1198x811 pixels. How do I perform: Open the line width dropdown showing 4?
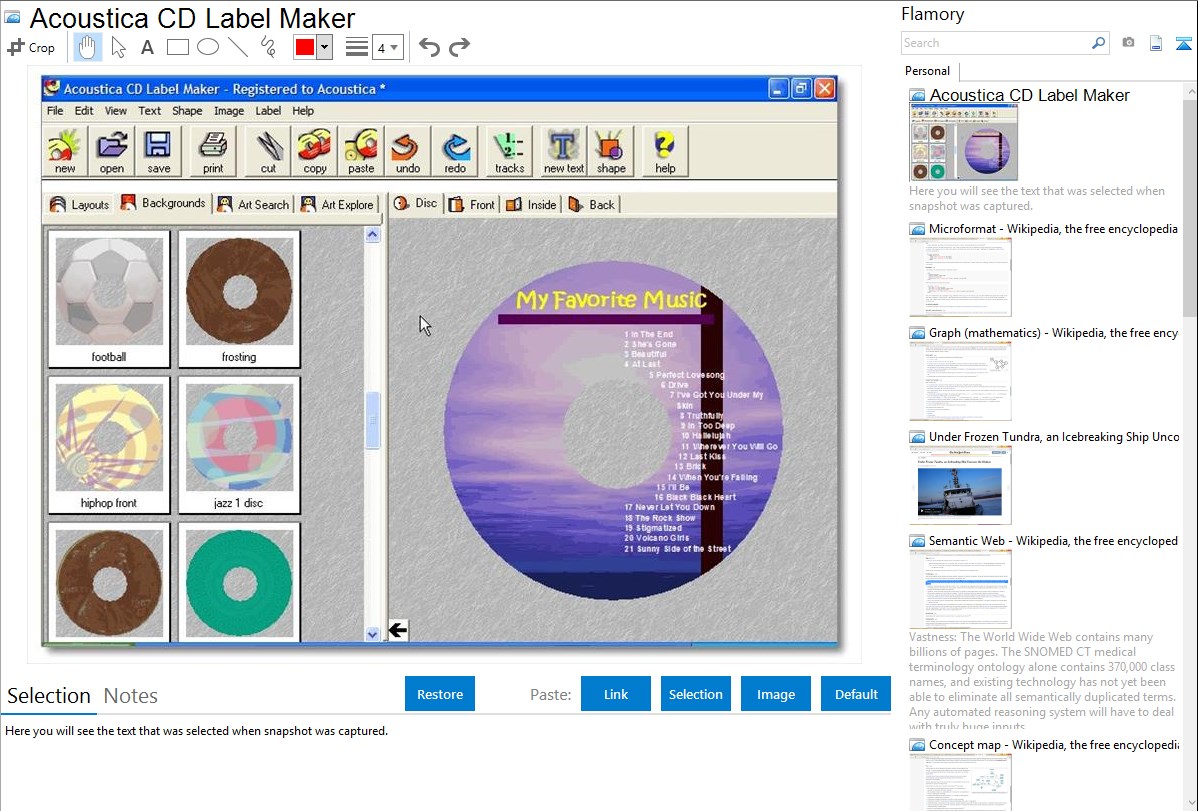coord(387,48)
